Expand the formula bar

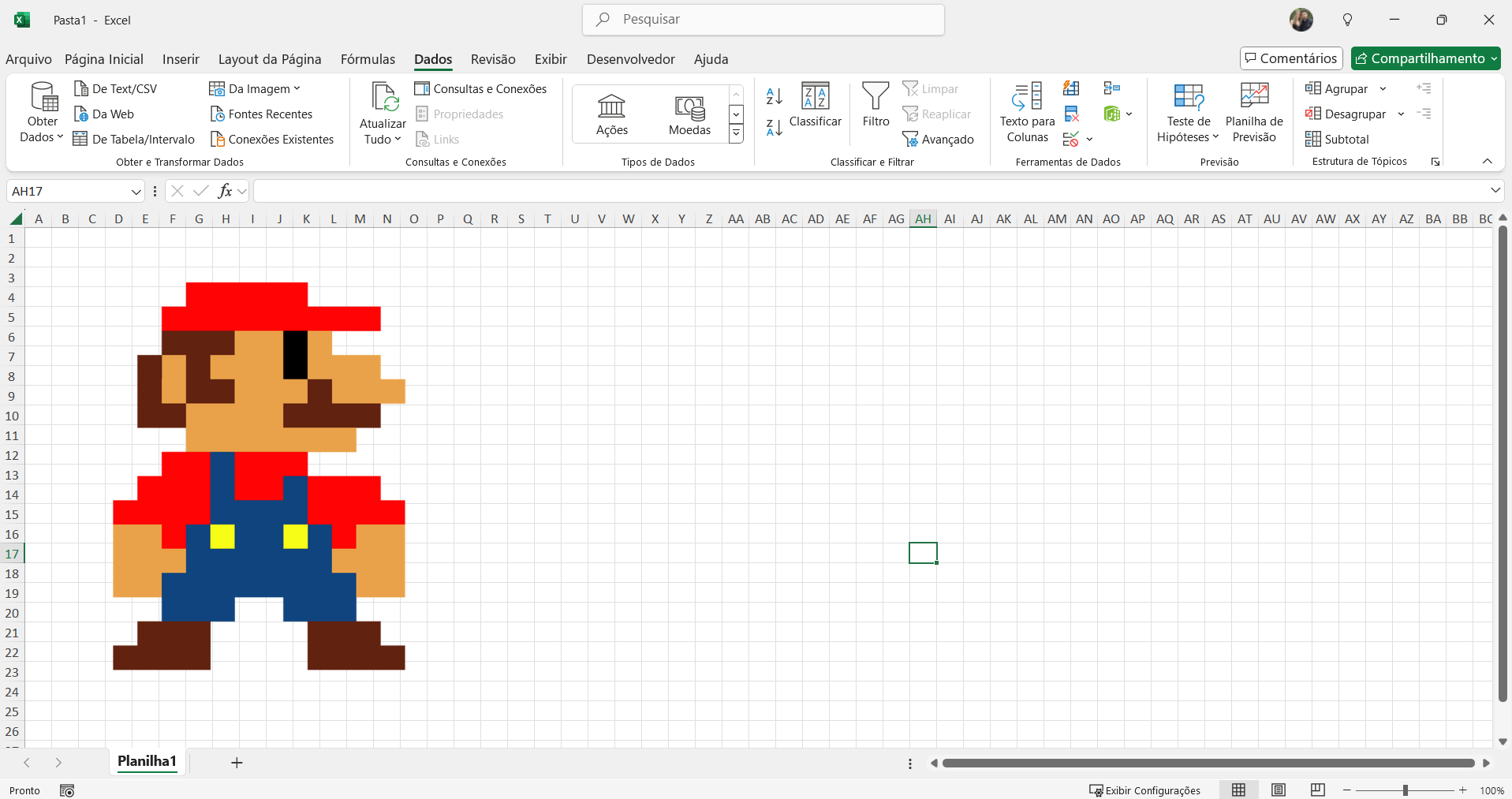coord(1495,191)
